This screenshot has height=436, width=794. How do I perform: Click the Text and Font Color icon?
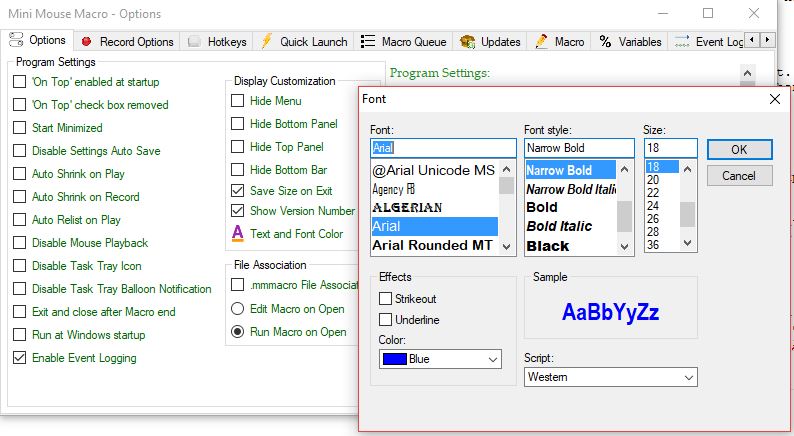point(237,233)
